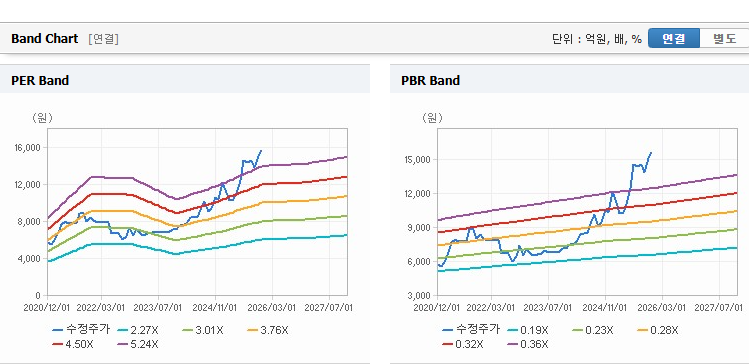Switch to the 별도 tab
Screen dimensions: 749x364
[x=724, y=39]
